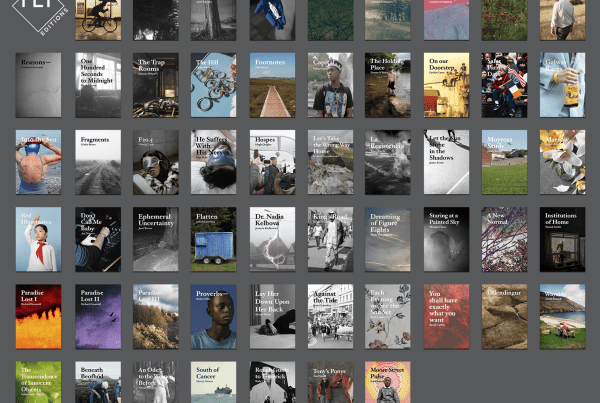Select the 'Paradise Lost I' cover
Viewport: 600px width, 403px height.
[x=38, y=317]
